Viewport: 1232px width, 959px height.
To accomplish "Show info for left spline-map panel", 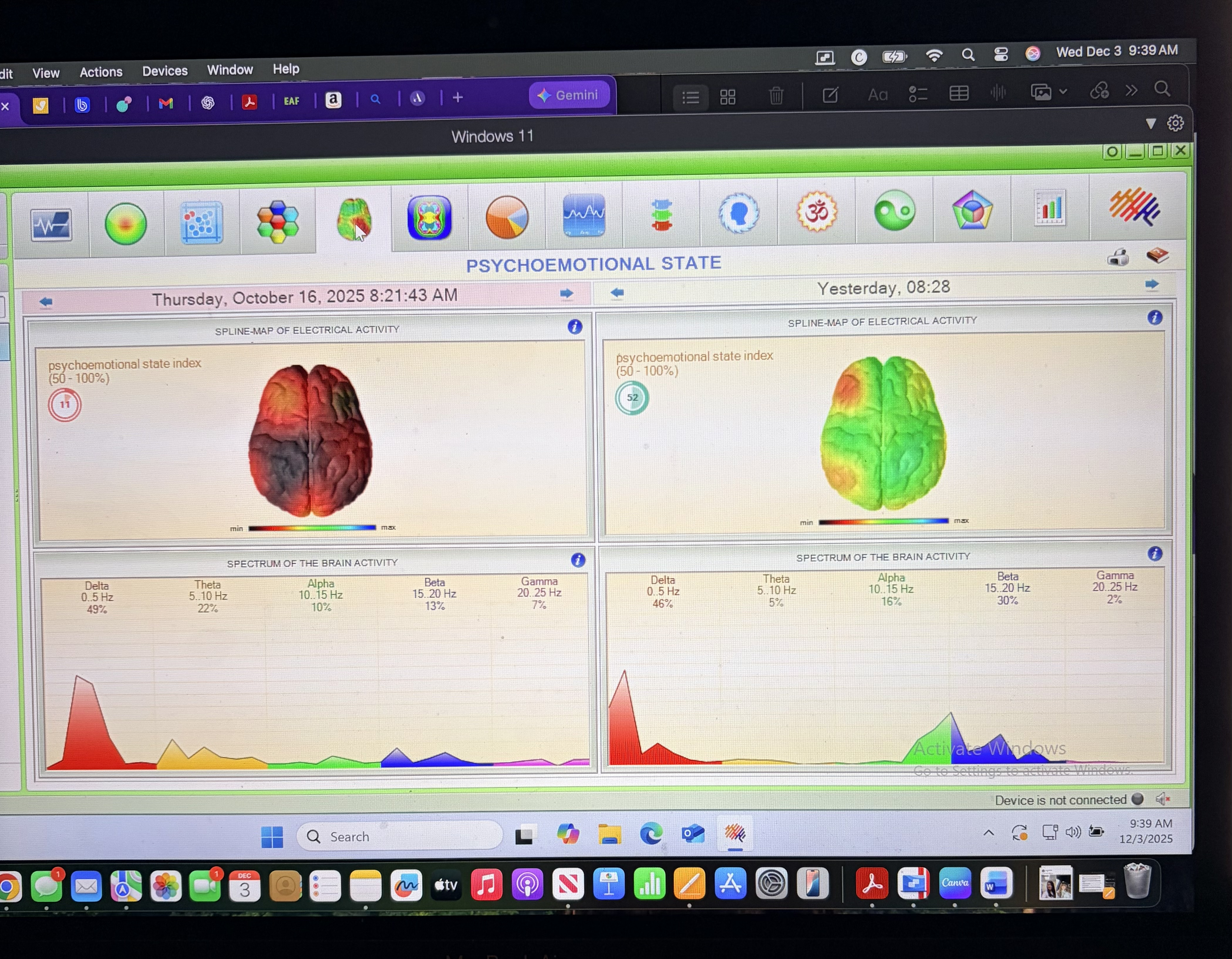I will (x=575, y=327).
